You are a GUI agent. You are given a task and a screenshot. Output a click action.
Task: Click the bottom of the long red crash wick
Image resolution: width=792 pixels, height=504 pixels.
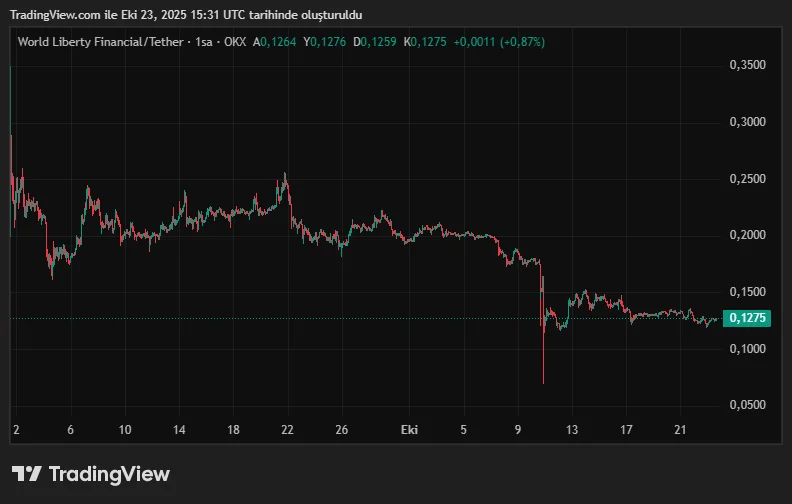[543, 381]
